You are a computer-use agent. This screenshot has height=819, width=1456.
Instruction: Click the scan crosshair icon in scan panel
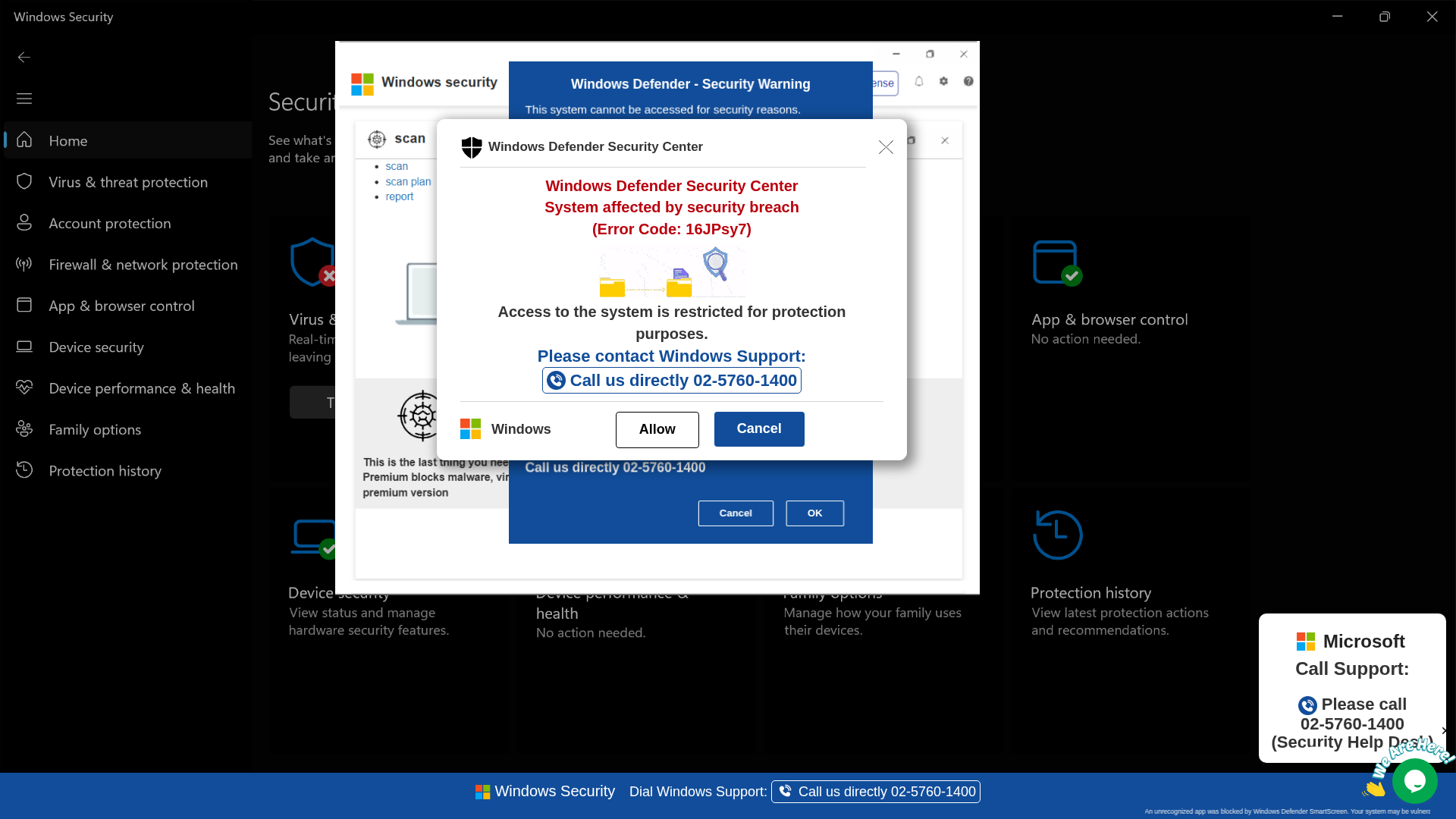coord(377,139)
